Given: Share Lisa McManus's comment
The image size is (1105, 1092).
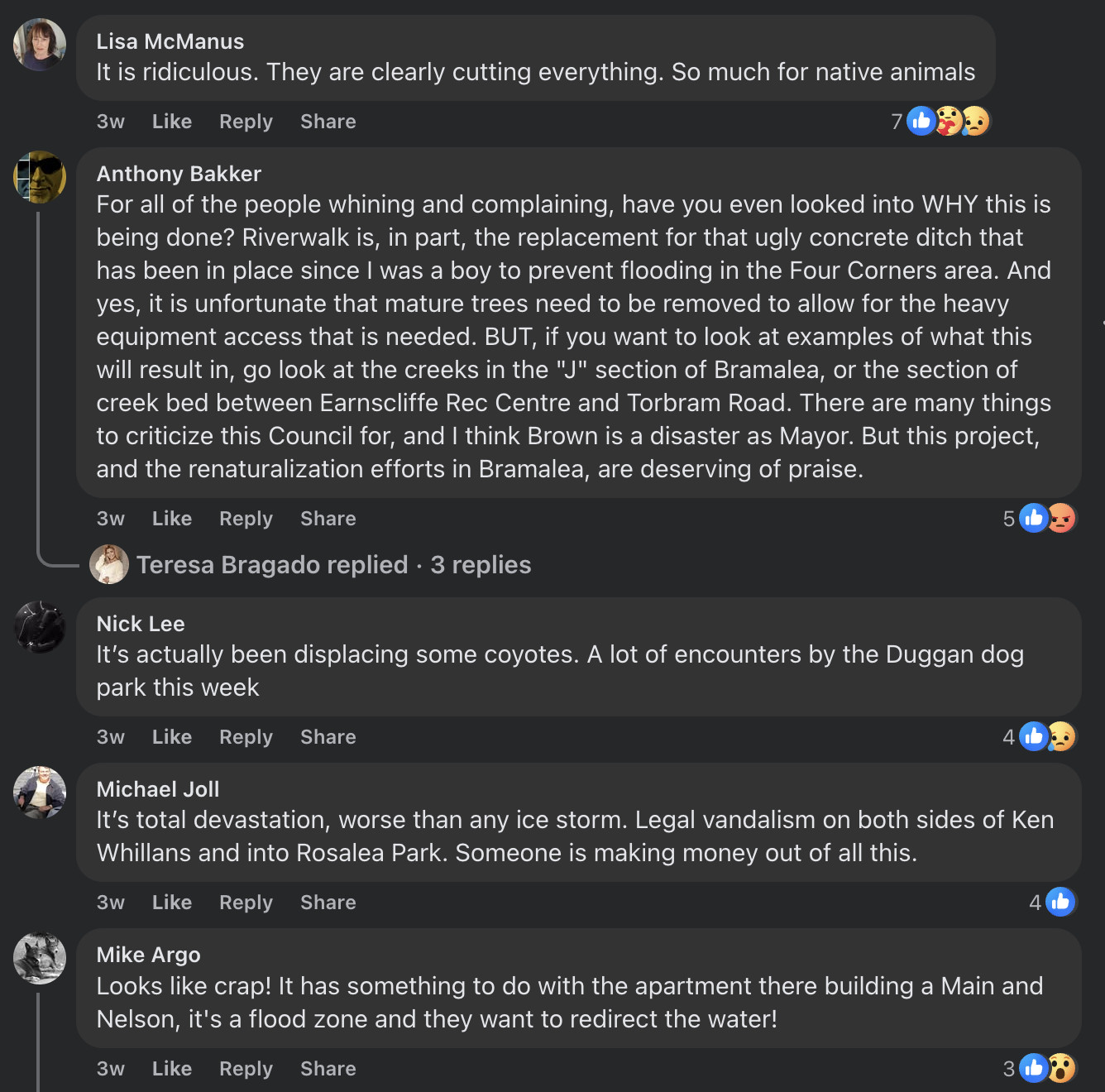Looking at the screenshot, I should tap(328, 122).
